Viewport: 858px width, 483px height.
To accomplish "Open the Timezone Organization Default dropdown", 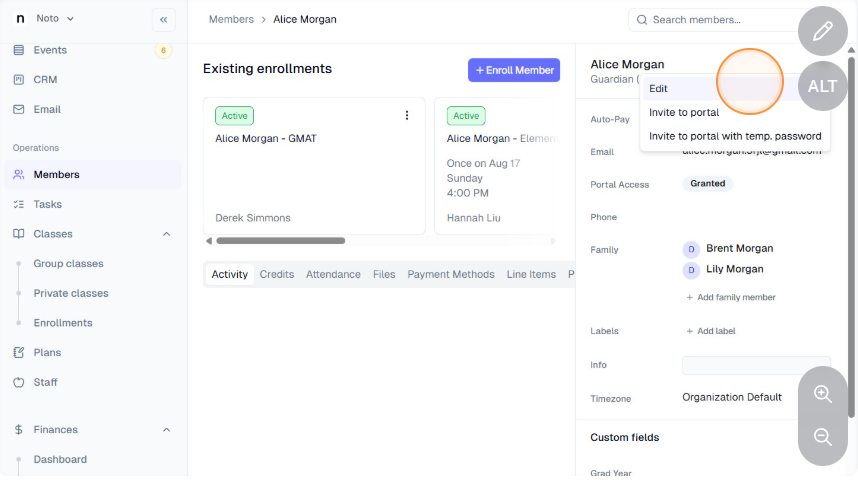I will click(x=732, y=398).
